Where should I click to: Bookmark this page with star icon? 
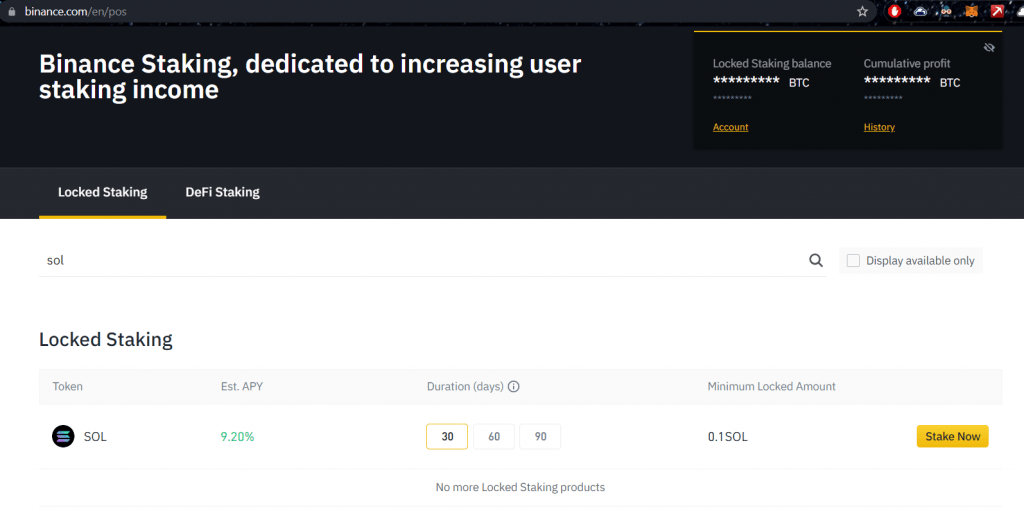[862, 11]
